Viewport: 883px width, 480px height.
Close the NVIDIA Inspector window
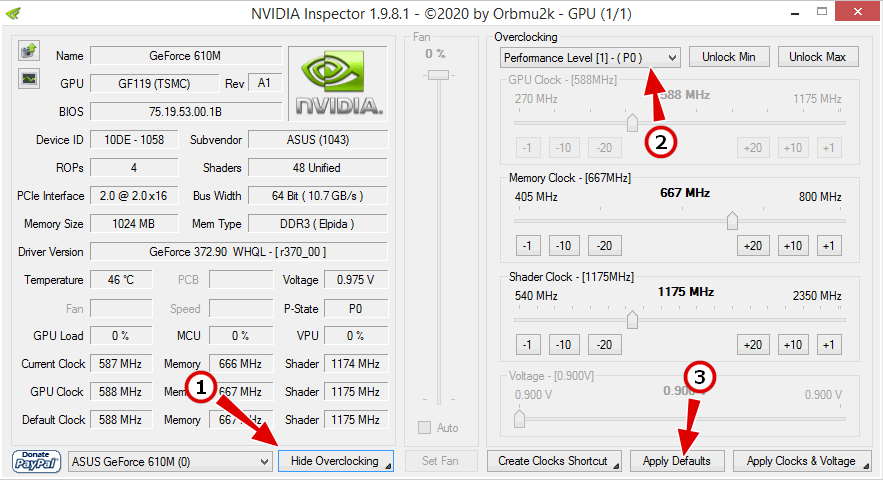[855, 11]
